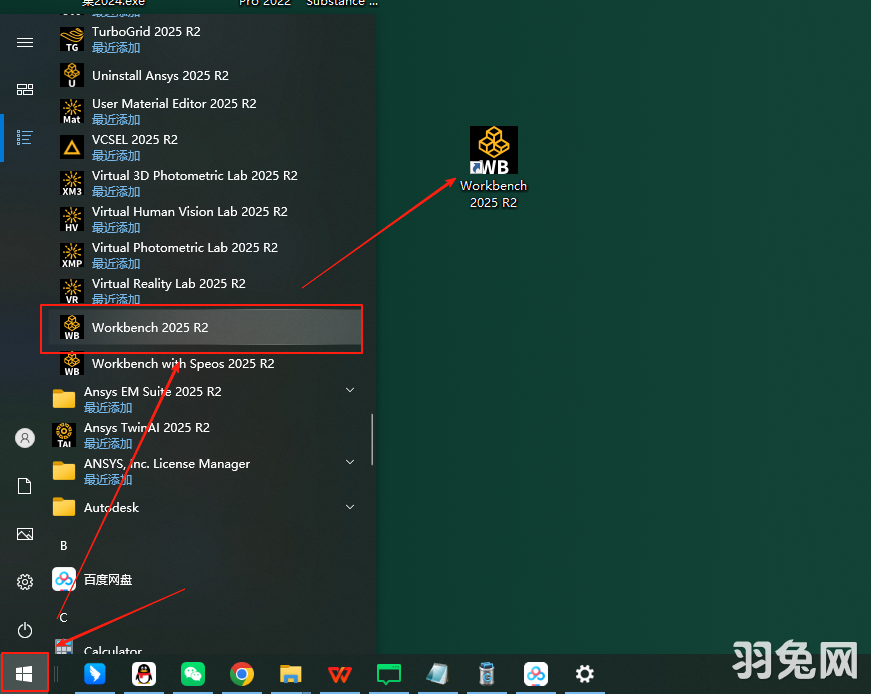Open User Material Editor 2025 R2
The image size is (871, 694).
click(x=174, y=104)
